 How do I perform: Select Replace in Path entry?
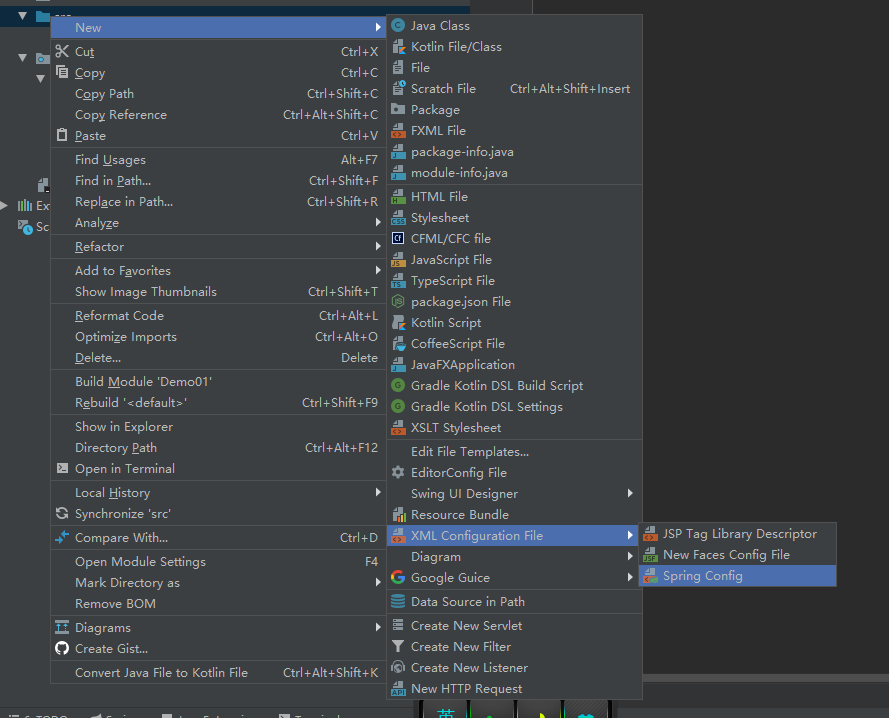(218, 202)
